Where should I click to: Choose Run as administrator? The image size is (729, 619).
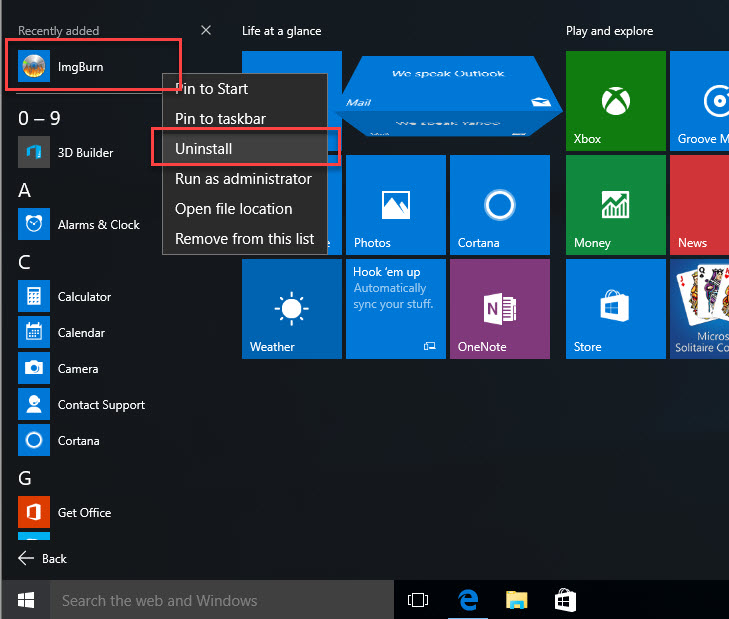pos(245,179)
